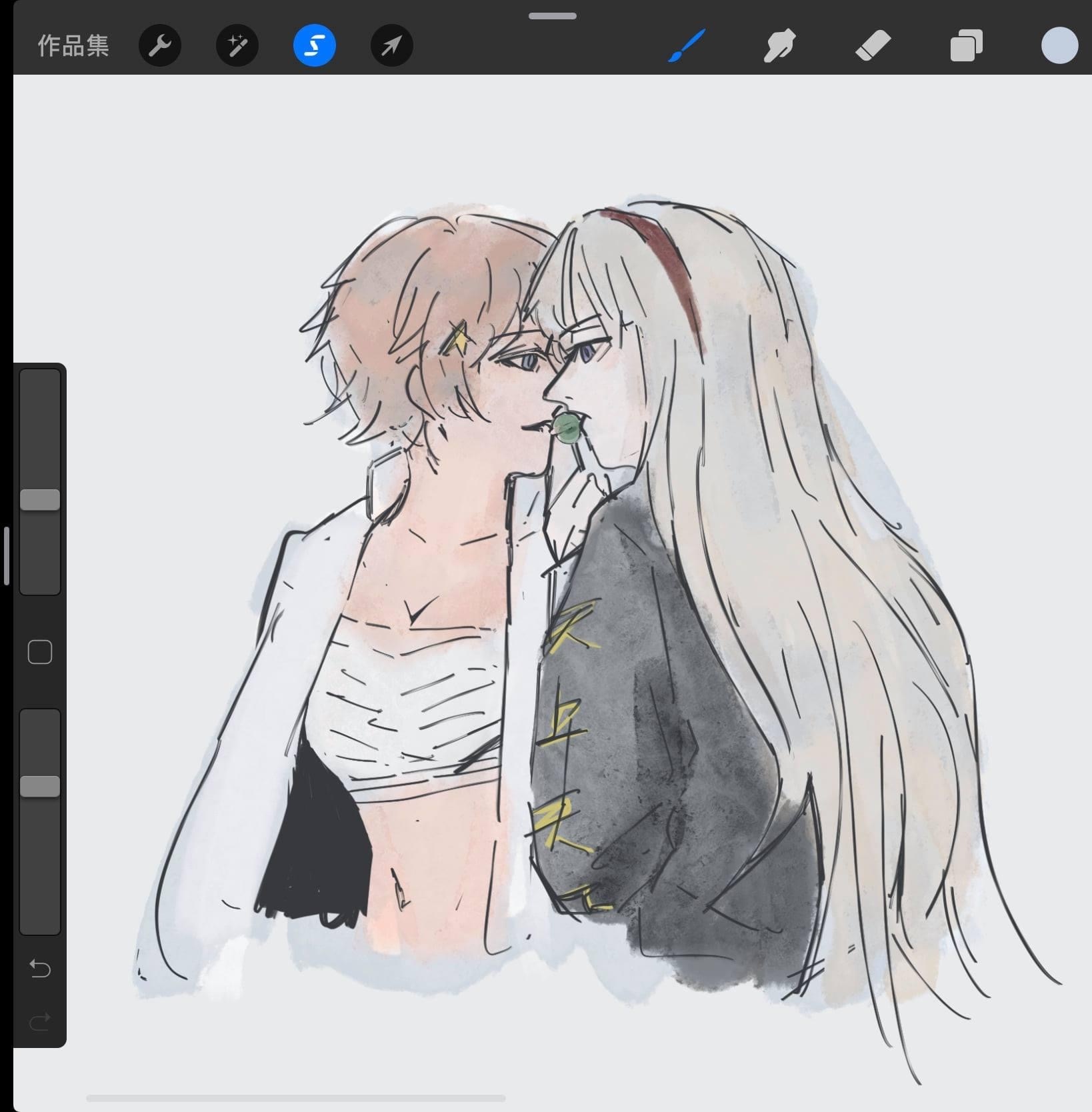Screen dimensions: 1092x1112
Task: Open the Actions wrench menu
Action: click(160, 45)
